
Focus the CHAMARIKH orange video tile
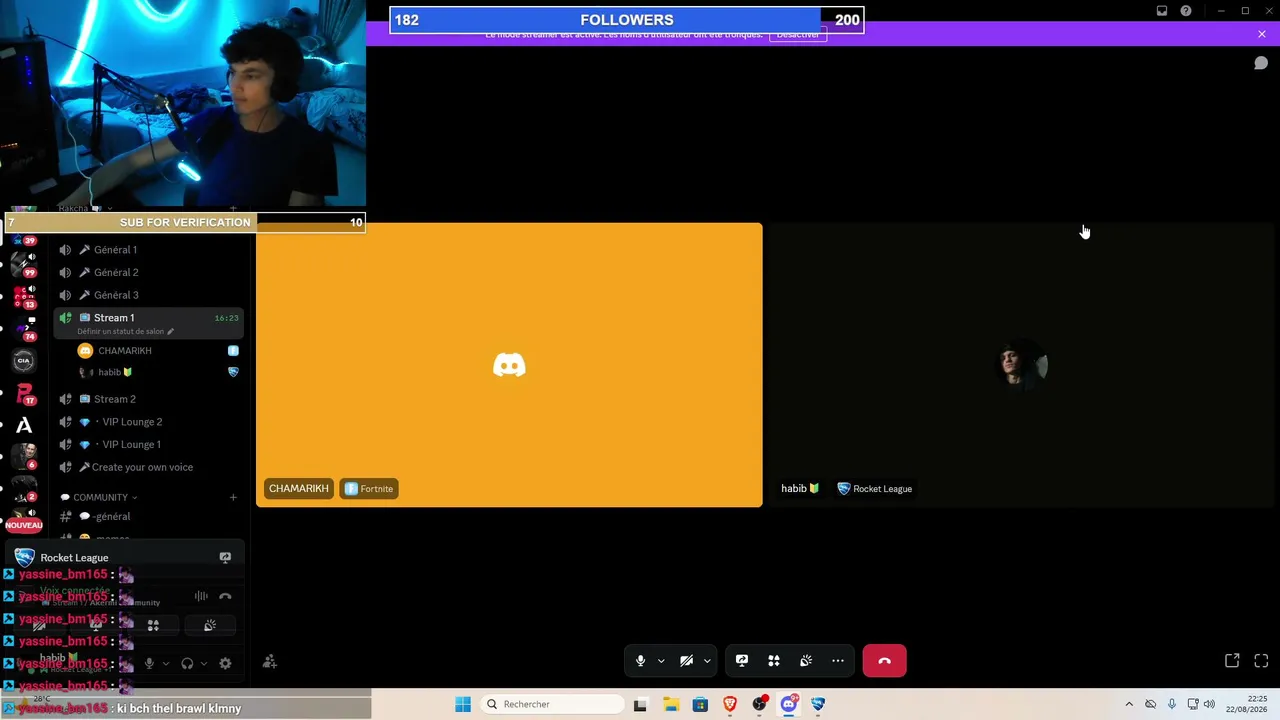tap(509, 365)
